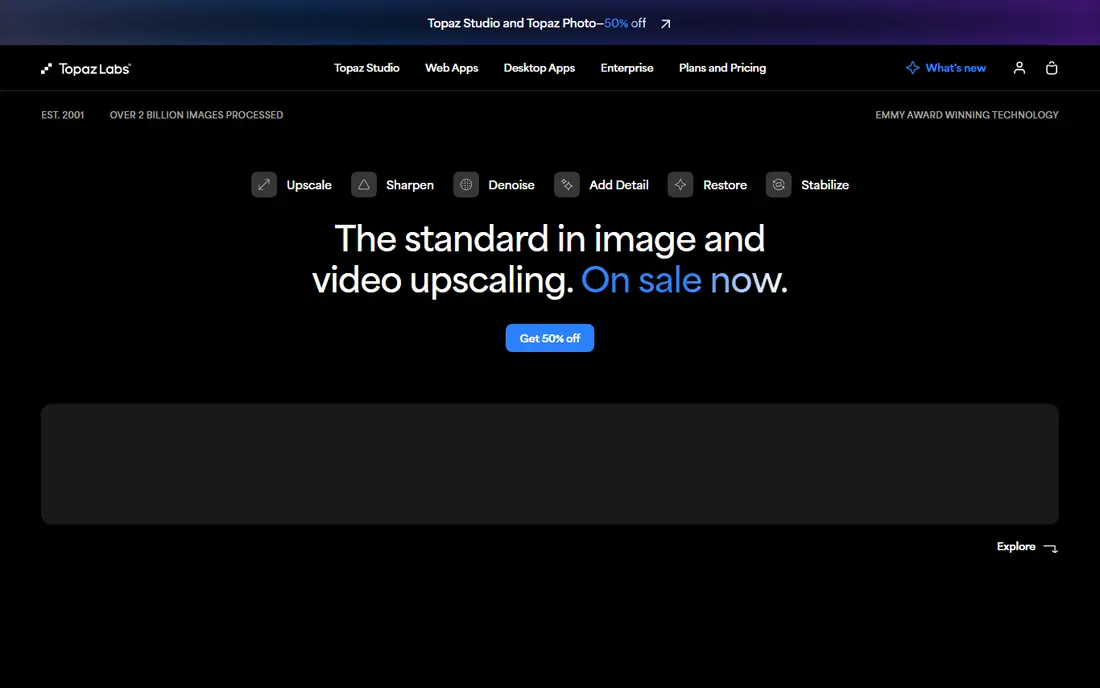Open the Enterprise menu
The image size is (1100, 688).
pos(626,68)
